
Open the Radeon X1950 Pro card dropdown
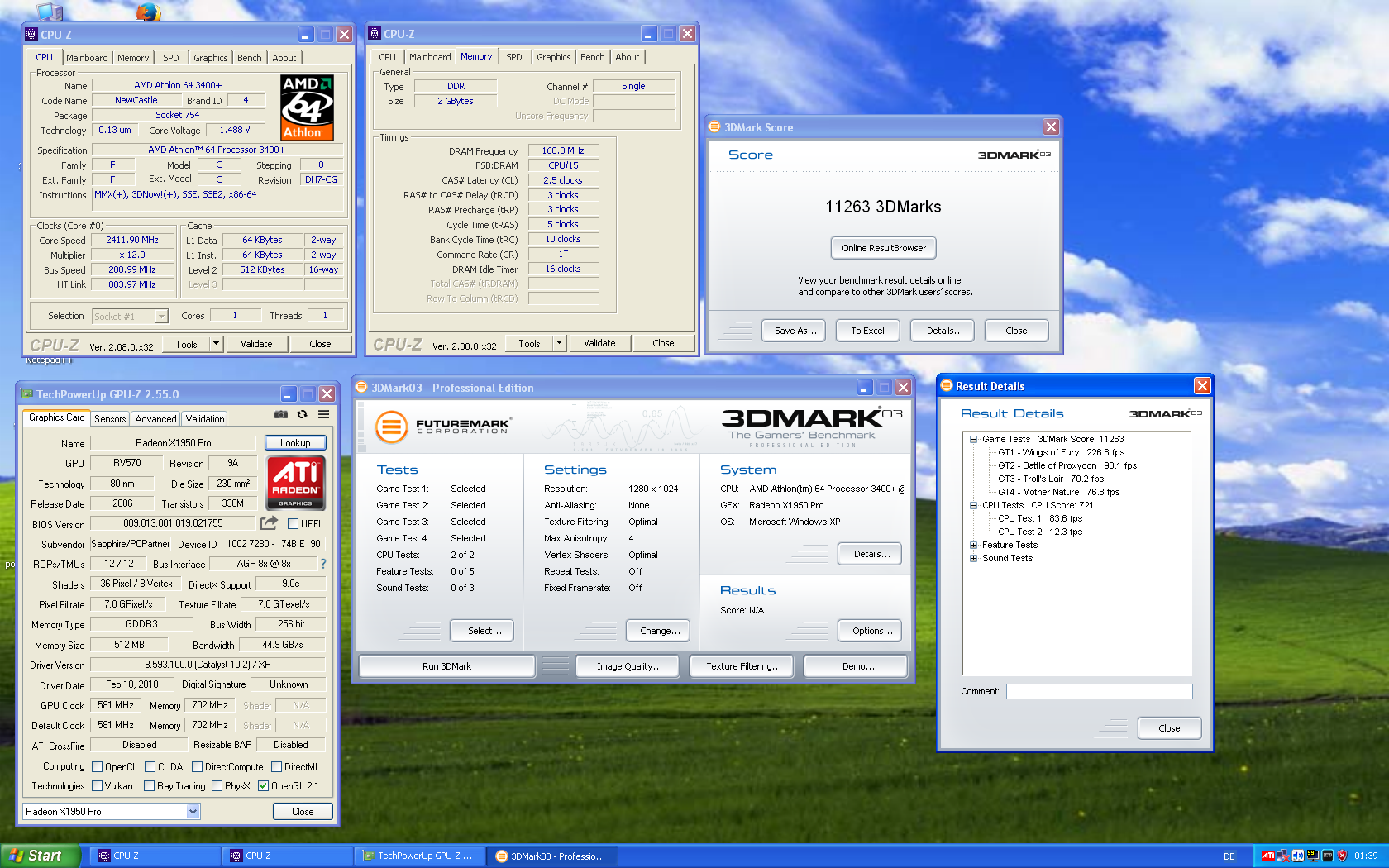coord(193,812)
